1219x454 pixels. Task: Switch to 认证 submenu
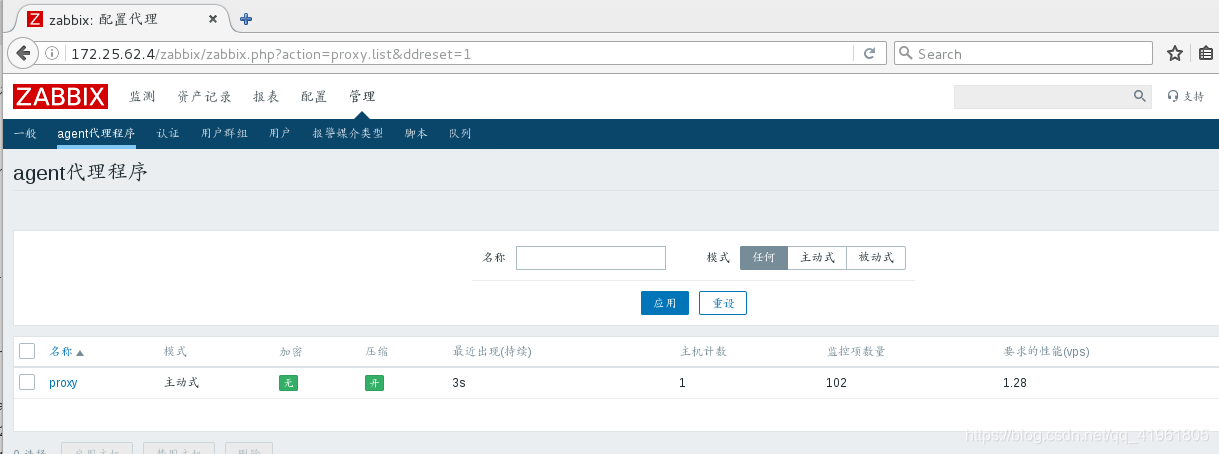point(168,133)
